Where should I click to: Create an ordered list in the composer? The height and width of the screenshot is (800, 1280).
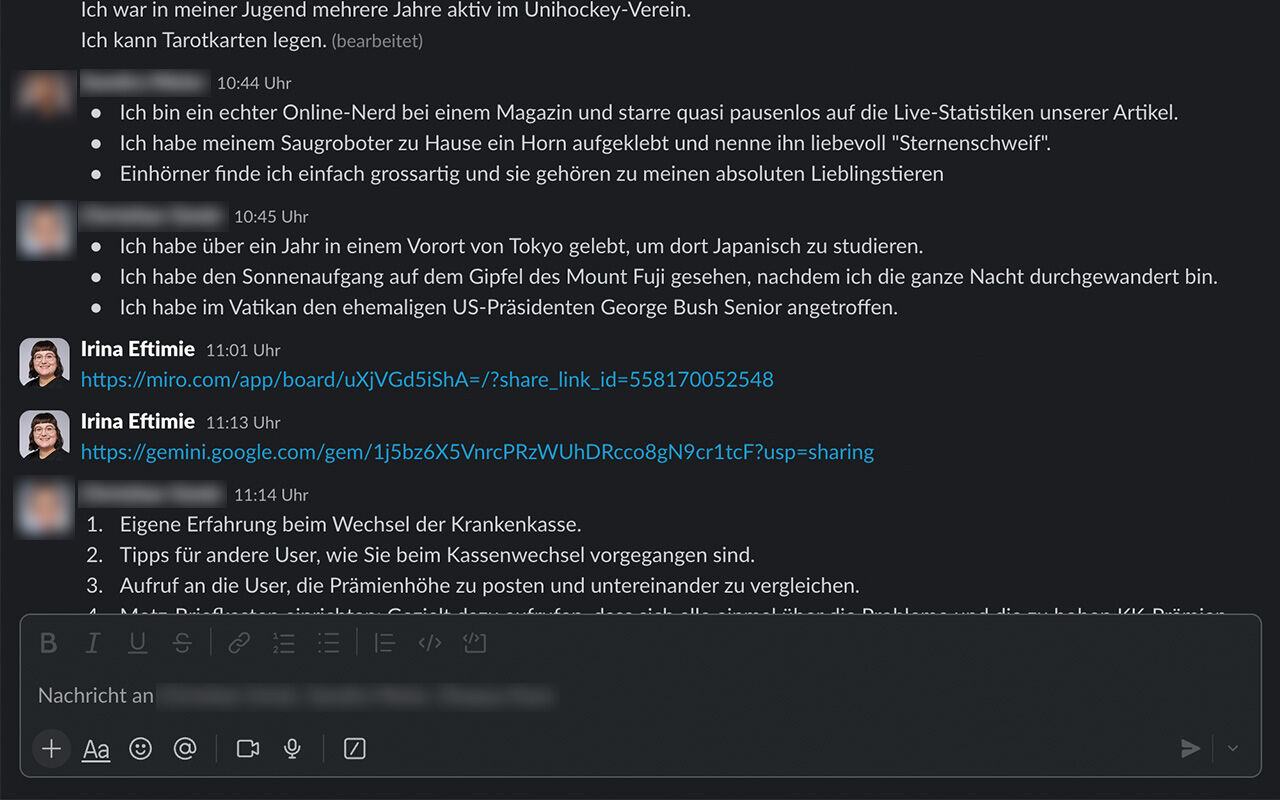tap(284, 643)
